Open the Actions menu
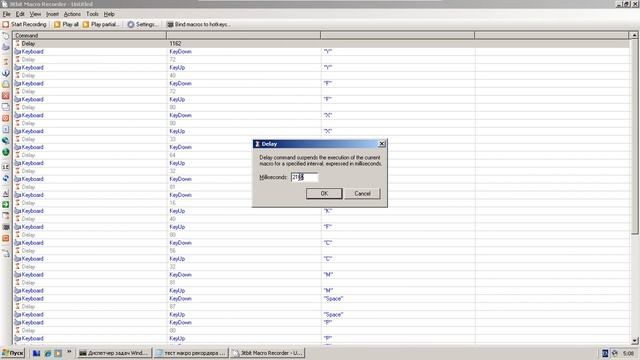640x360 pixels. point(72,14)
